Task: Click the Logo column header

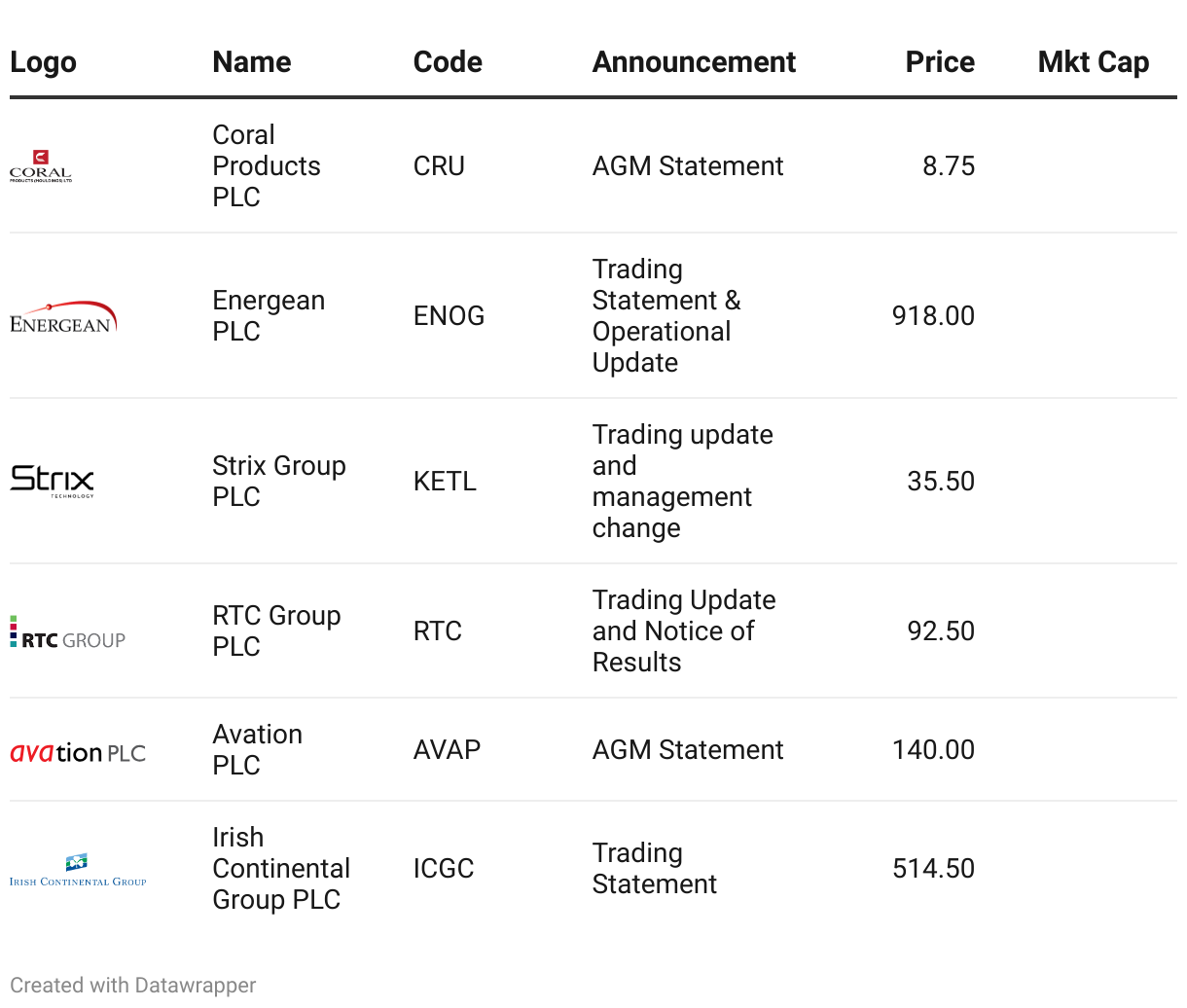Action: coord(43,62)
